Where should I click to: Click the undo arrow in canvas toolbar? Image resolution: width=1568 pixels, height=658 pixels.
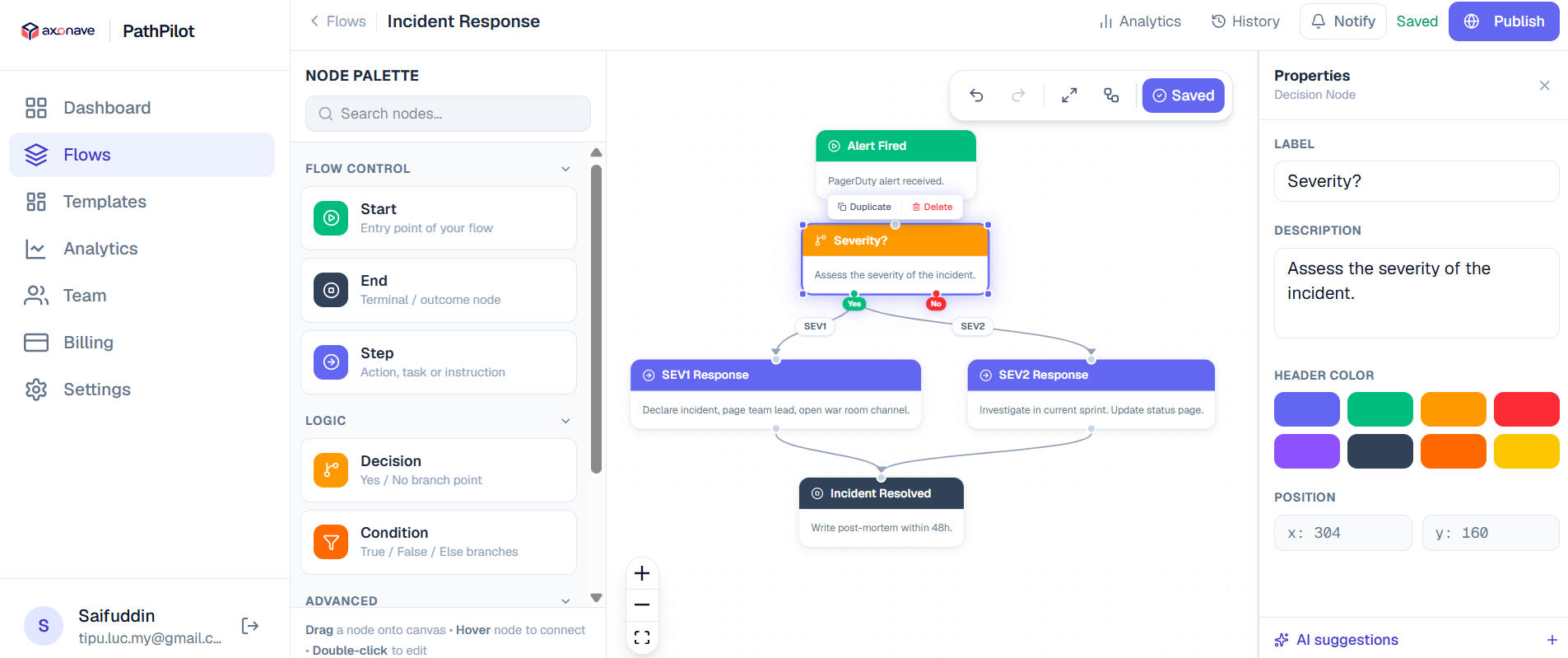(977, 96)
